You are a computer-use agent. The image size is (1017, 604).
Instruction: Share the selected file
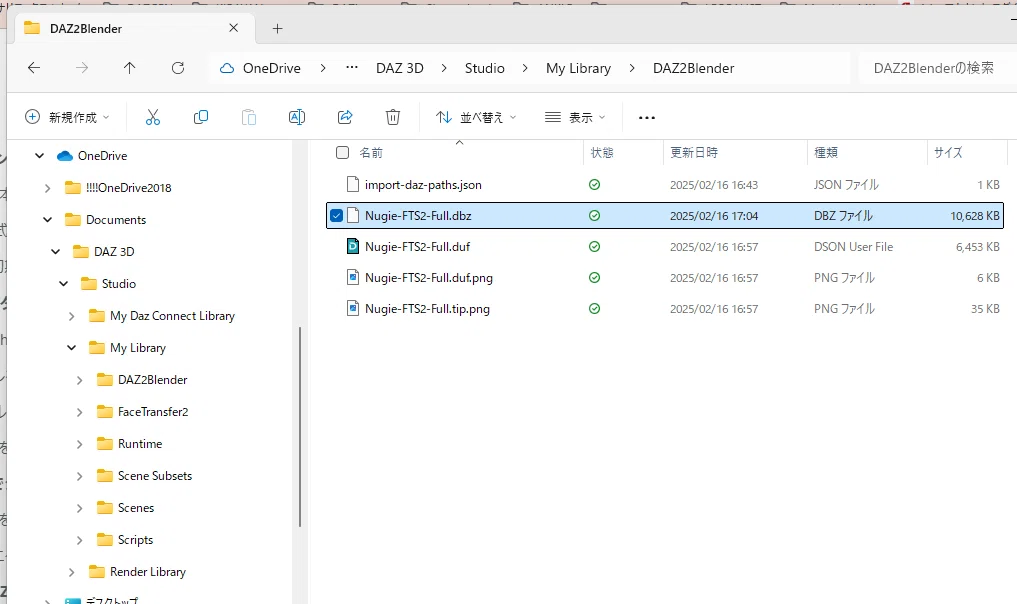[x=345, y=117]
